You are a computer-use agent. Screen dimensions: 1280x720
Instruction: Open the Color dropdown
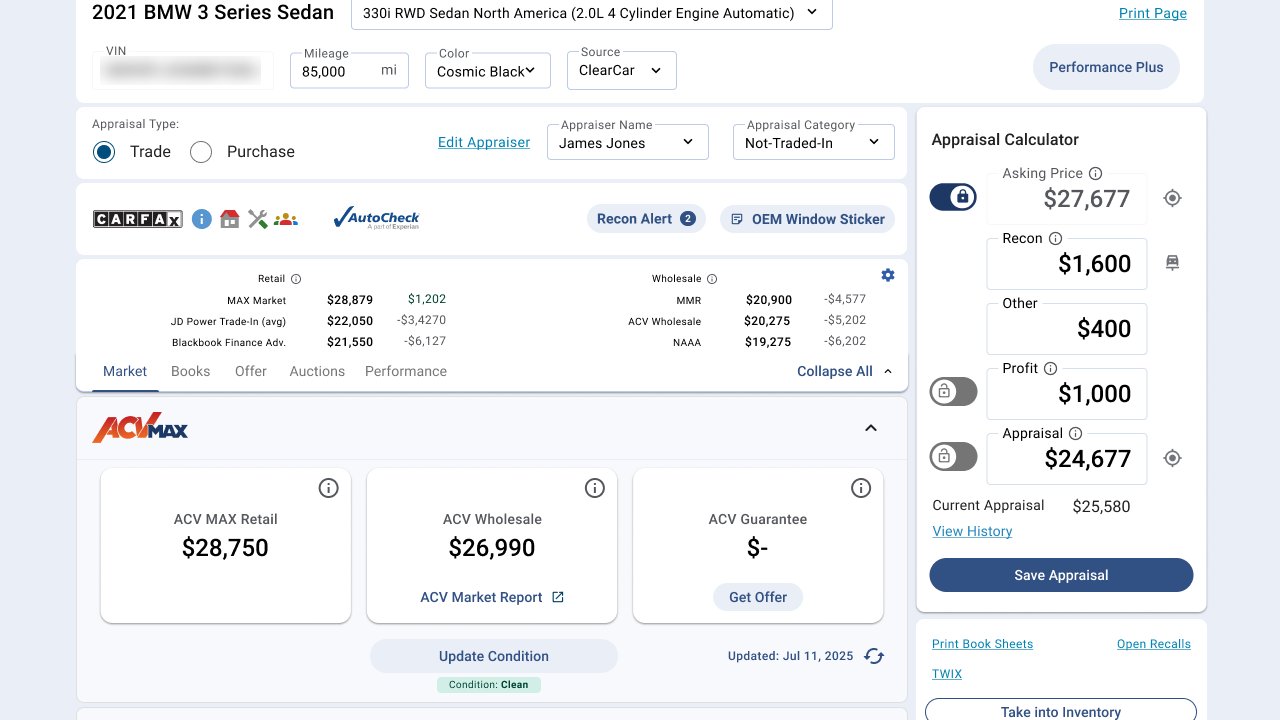(487, 71)
